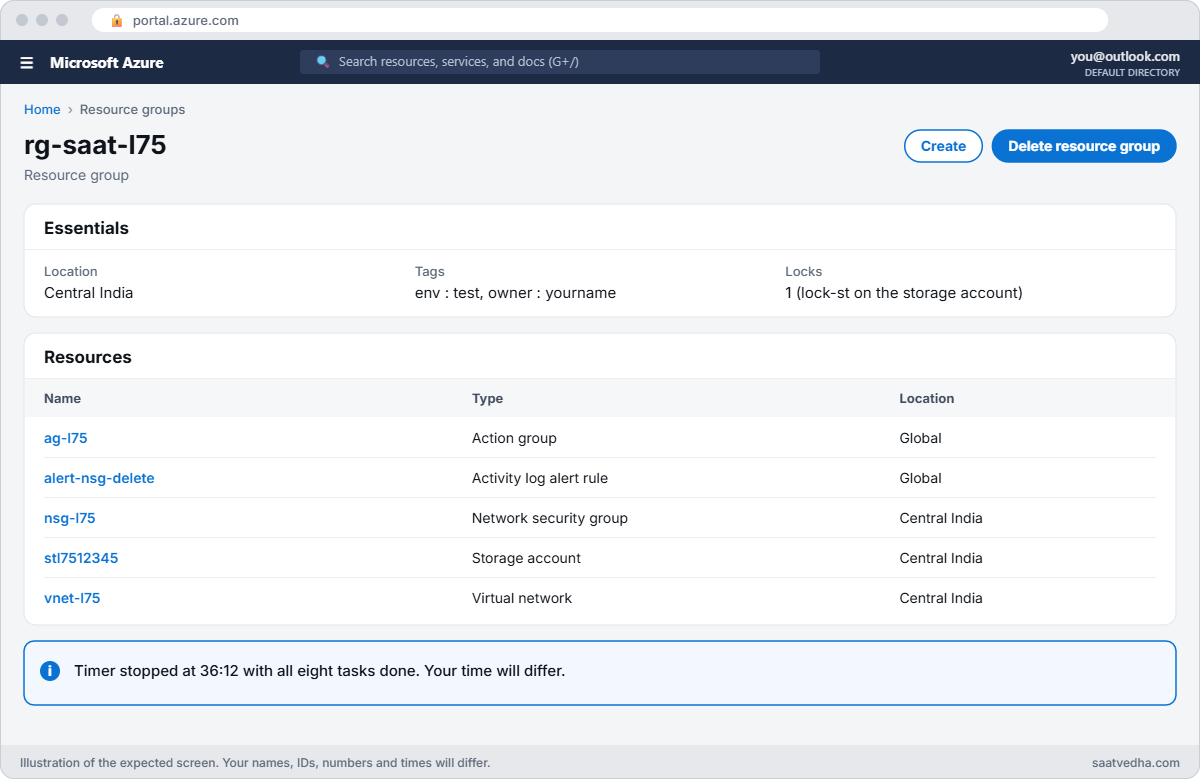The height and width of the screenshot is (779, 1200).
Task: Click the rg-saat-l75 page title
Action: pyautogui.click(x=95, y=145)
